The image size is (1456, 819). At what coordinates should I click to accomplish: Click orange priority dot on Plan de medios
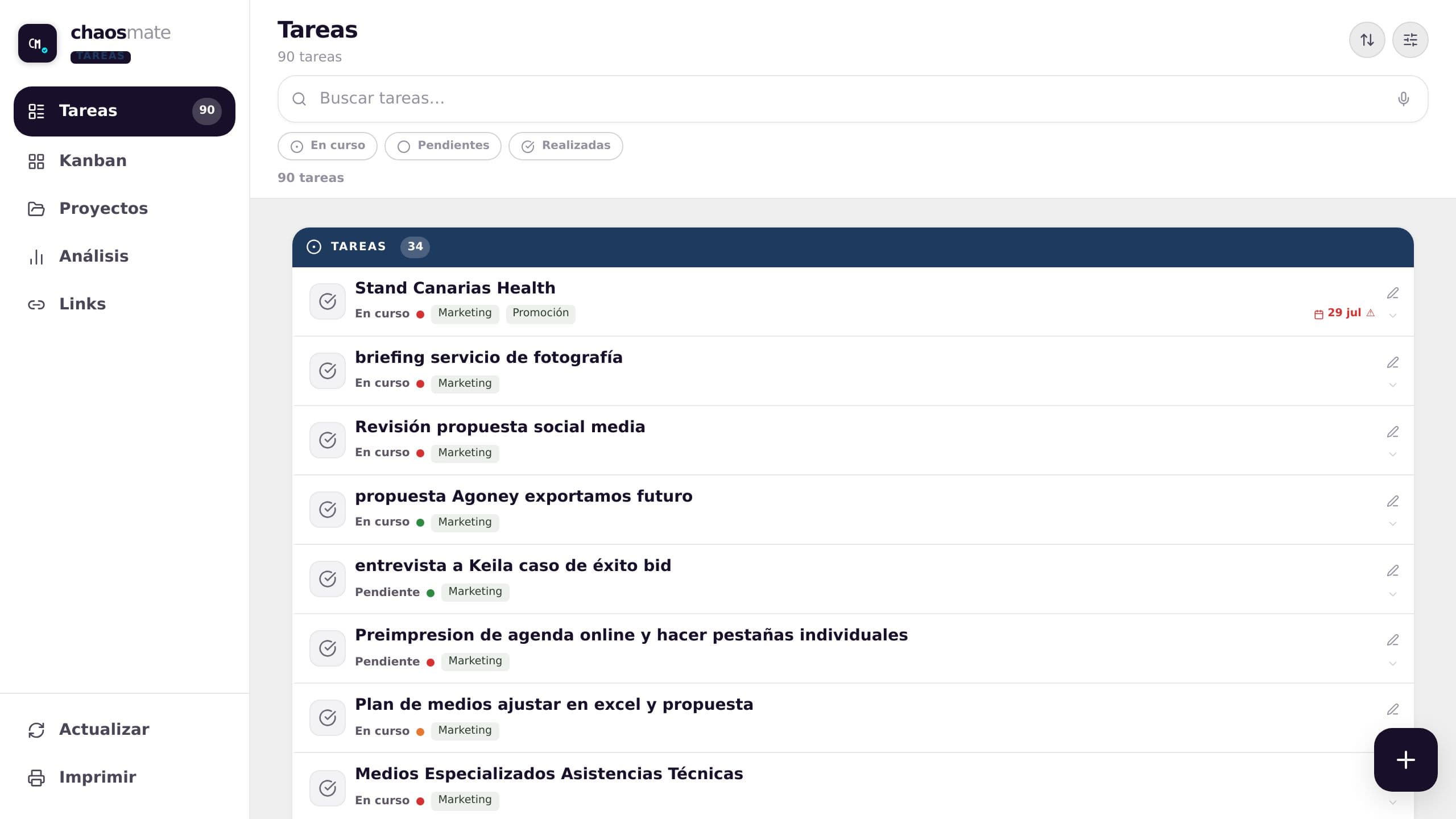click(x=420, y=732)
